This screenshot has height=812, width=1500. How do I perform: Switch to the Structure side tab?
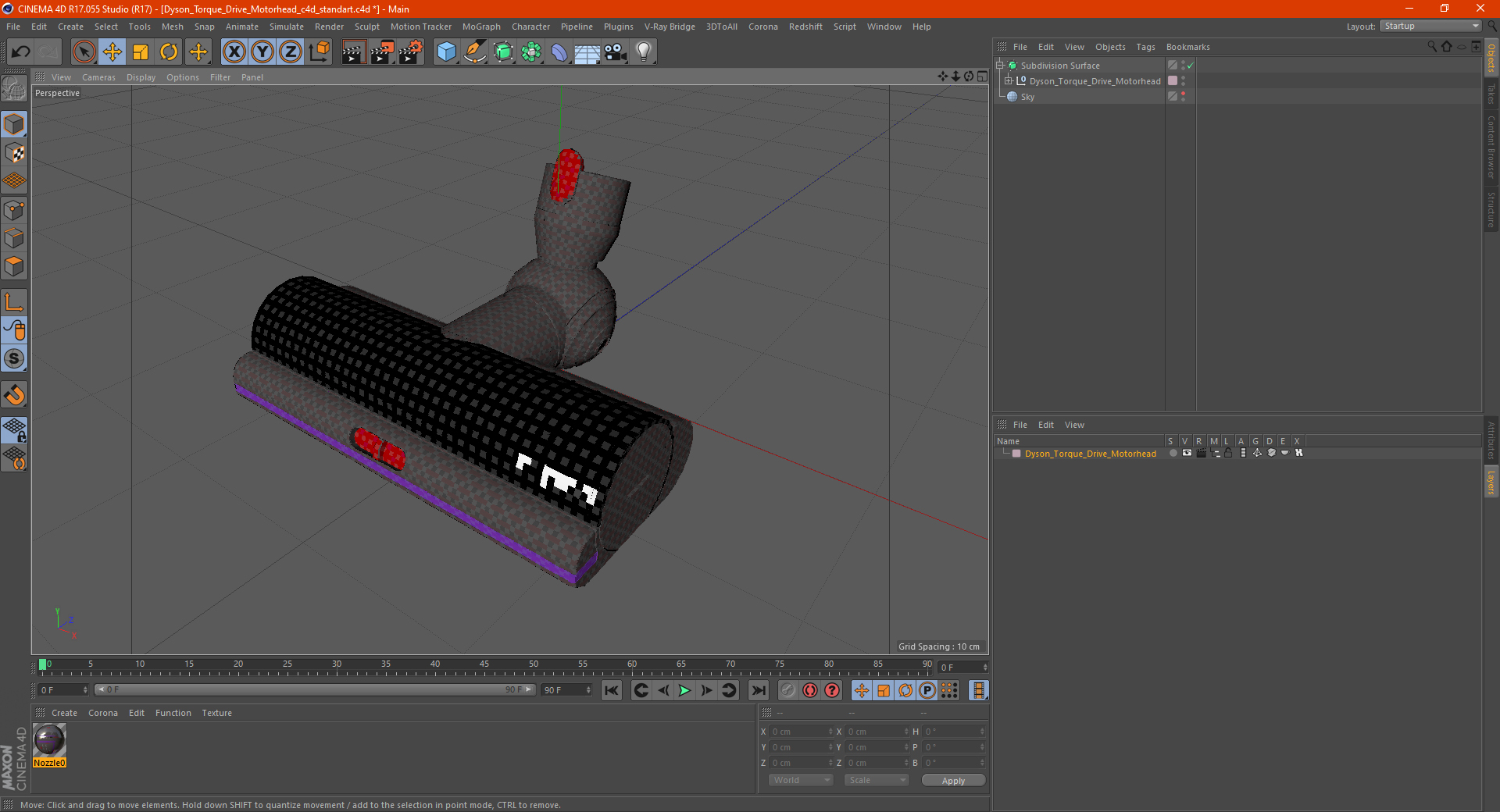click(x=1491, y=209)
